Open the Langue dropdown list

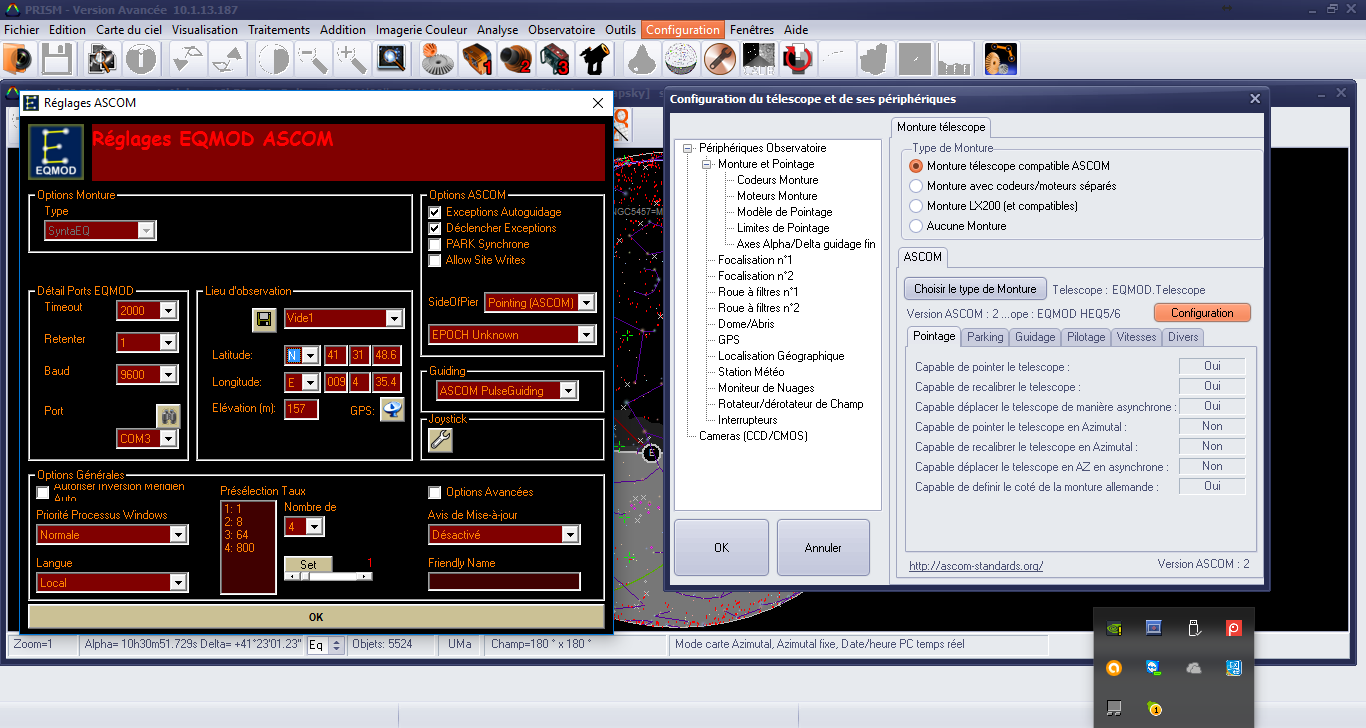[178, 583]
